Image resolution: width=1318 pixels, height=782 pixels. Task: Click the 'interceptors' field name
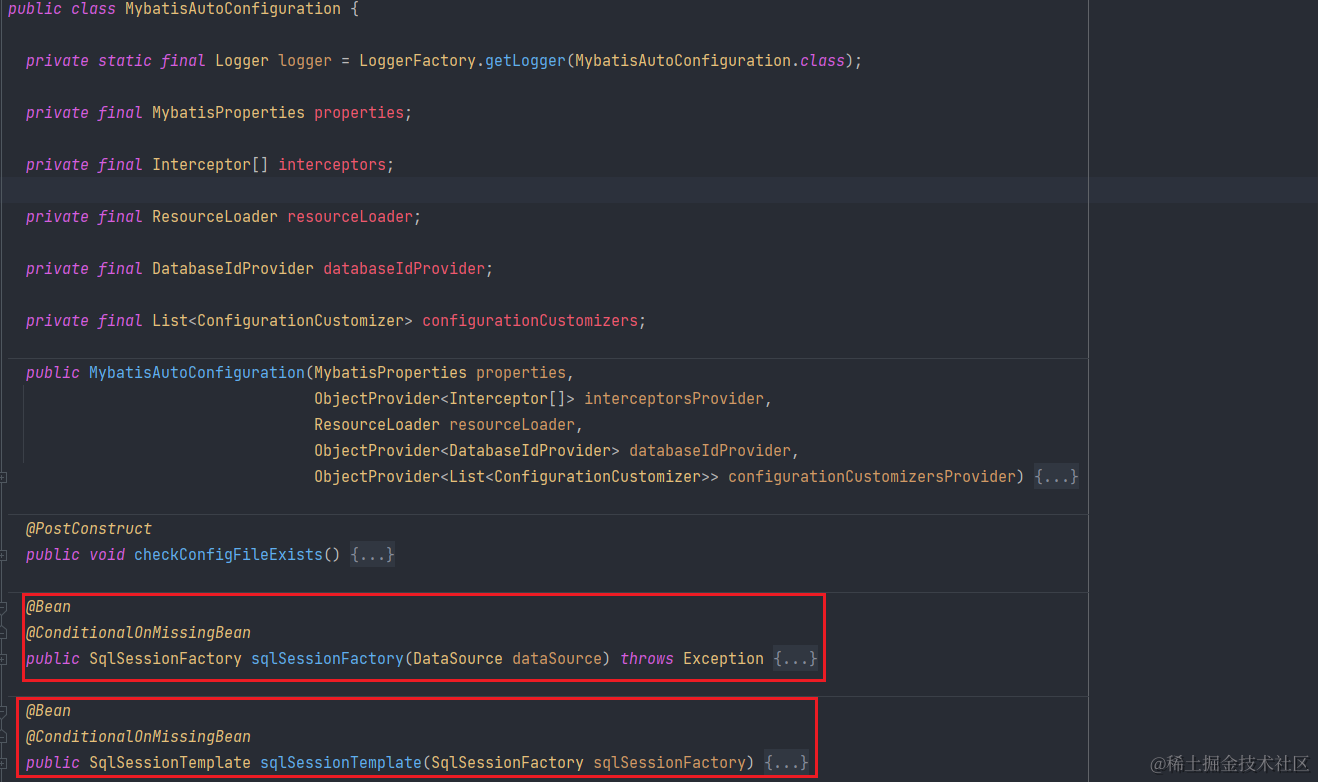pos(332,165)
